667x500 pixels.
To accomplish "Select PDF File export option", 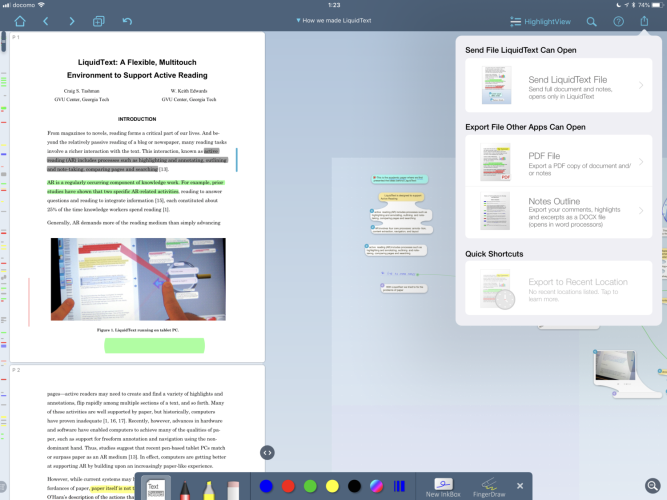I will click(559, 162).
